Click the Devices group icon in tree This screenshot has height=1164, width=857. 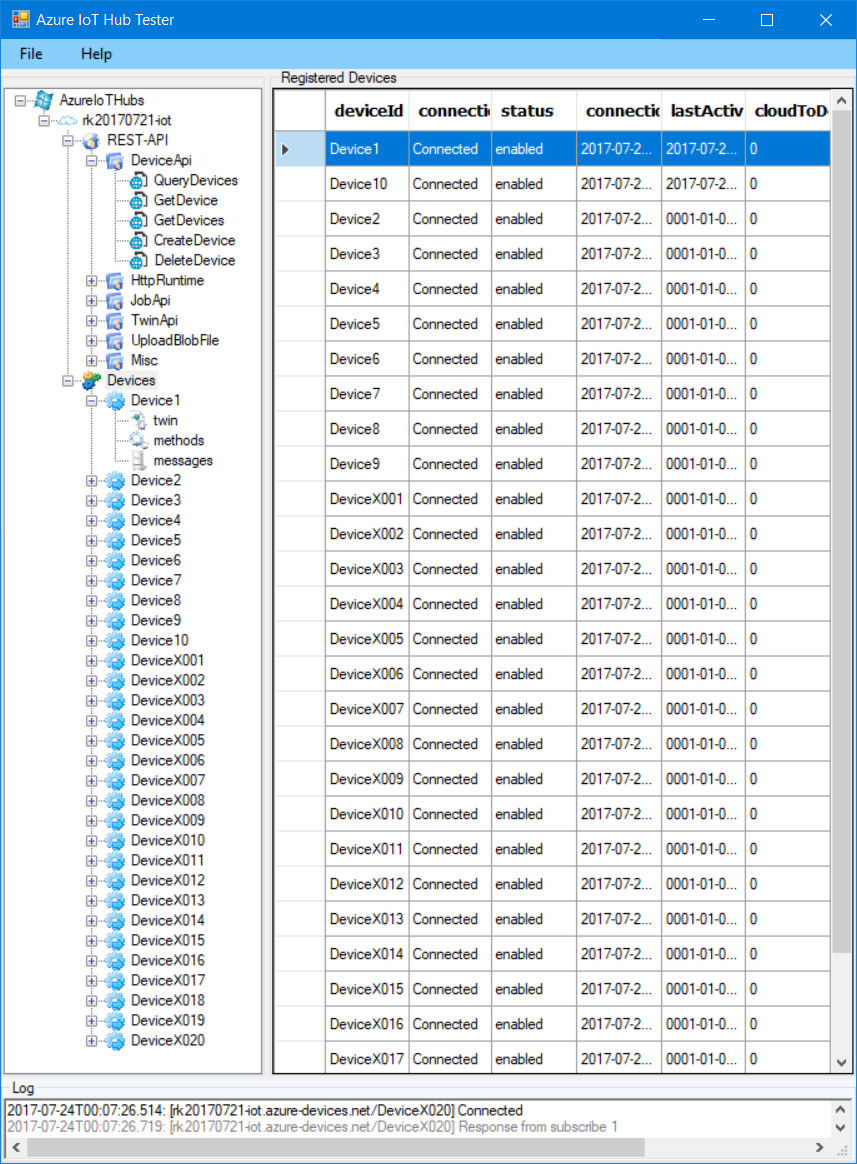tap(91, 381)
